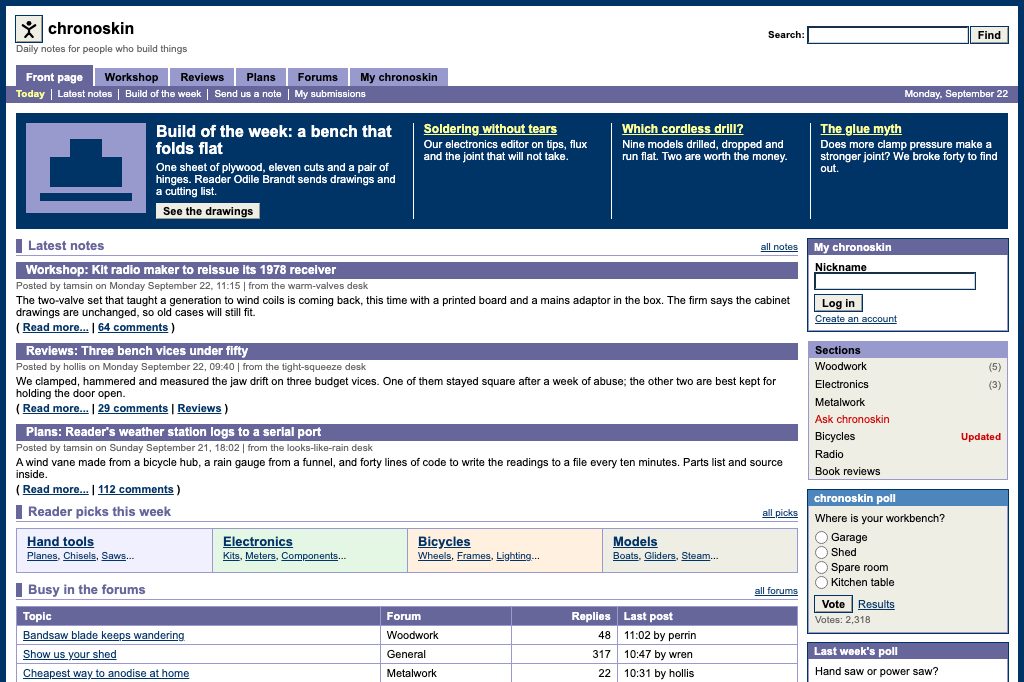
Task: Submit poll with Vote button
Action: tap(833, 604)
